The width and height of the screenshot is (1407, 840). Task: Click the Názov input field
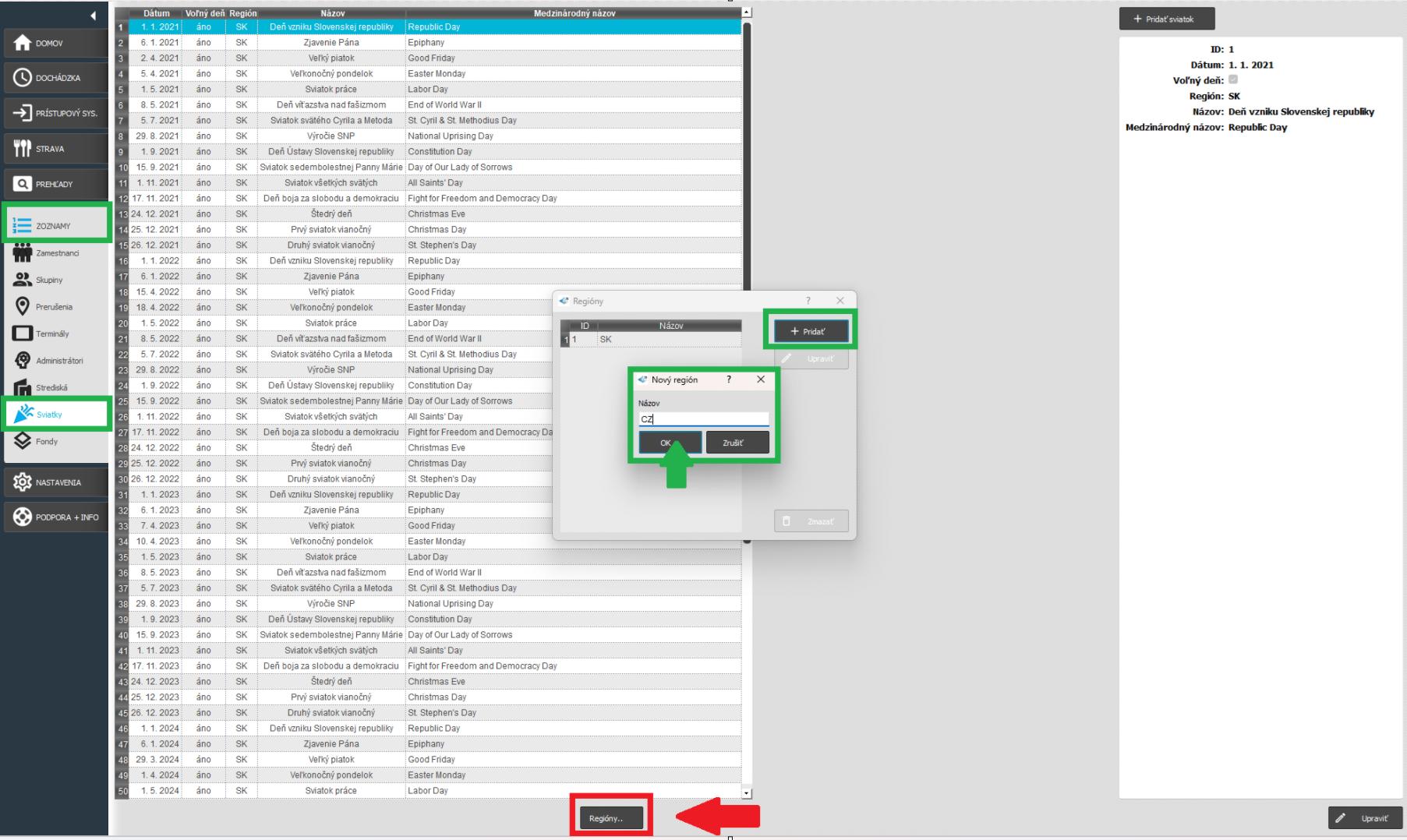(703, 419)
